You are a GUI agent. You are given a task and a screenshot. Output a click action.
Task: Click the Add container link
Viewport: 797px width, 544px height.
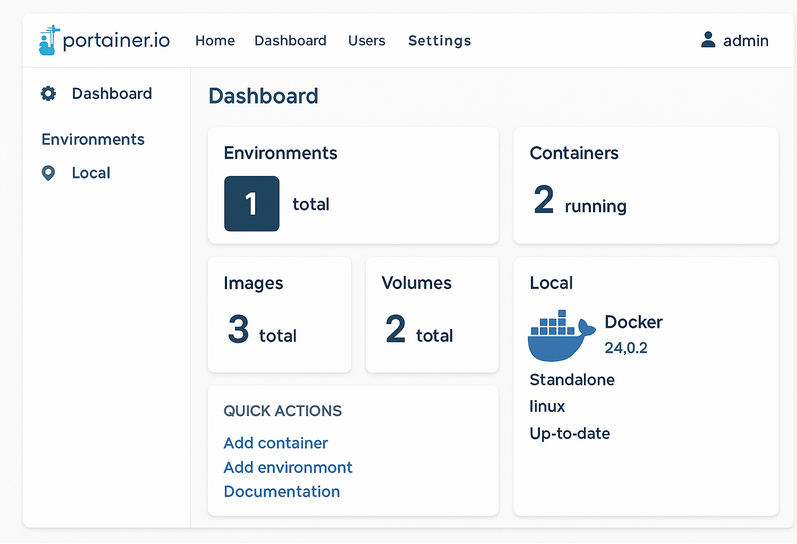[x=276, y=443]
